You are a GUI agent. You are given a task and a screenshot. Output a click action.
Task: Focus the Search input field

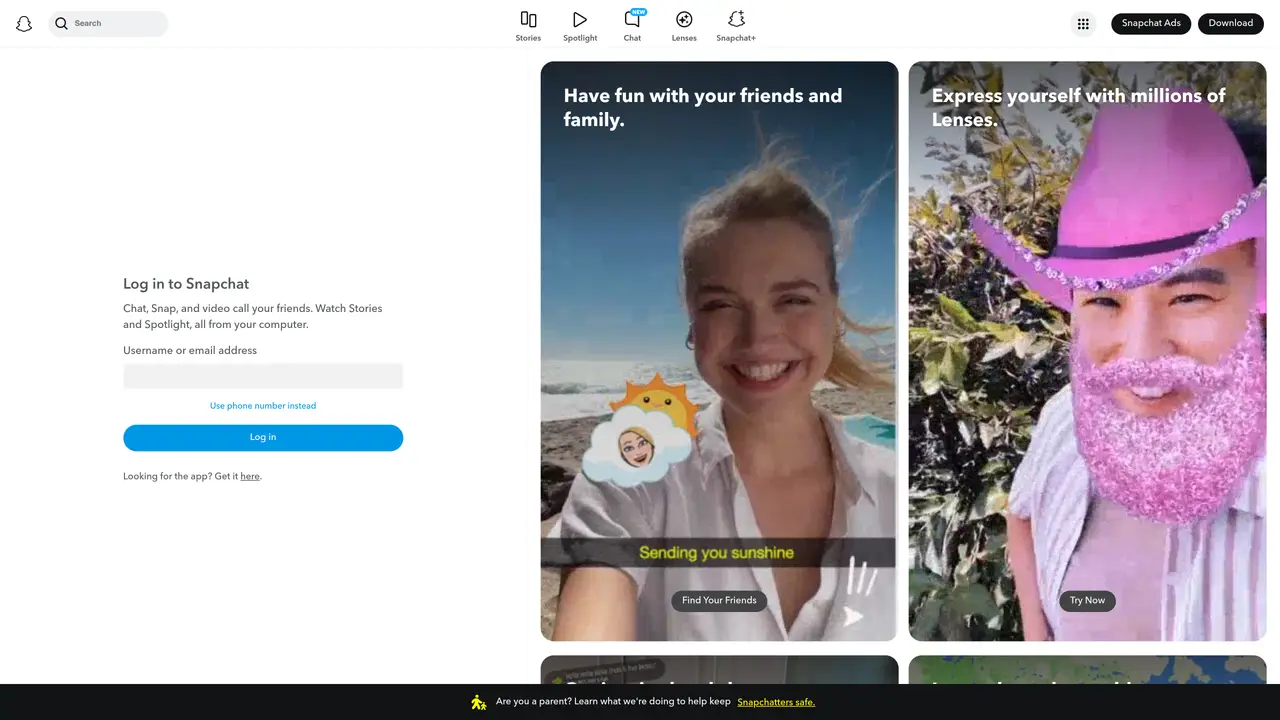[x=108, y=23]
